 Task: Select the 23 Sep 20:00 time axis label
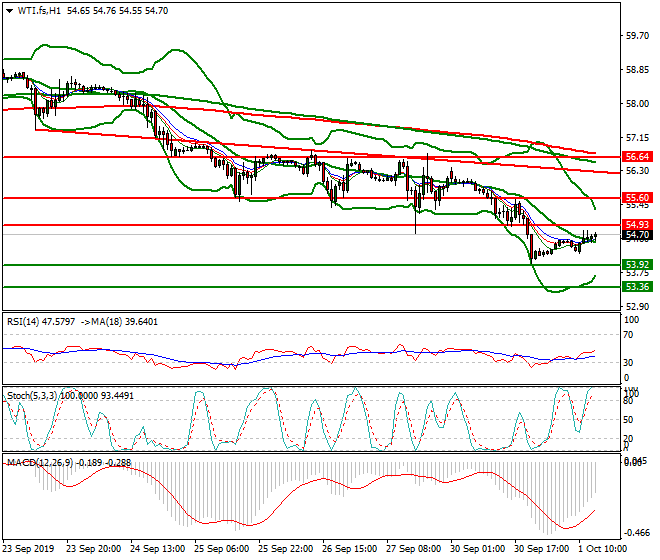93,549
